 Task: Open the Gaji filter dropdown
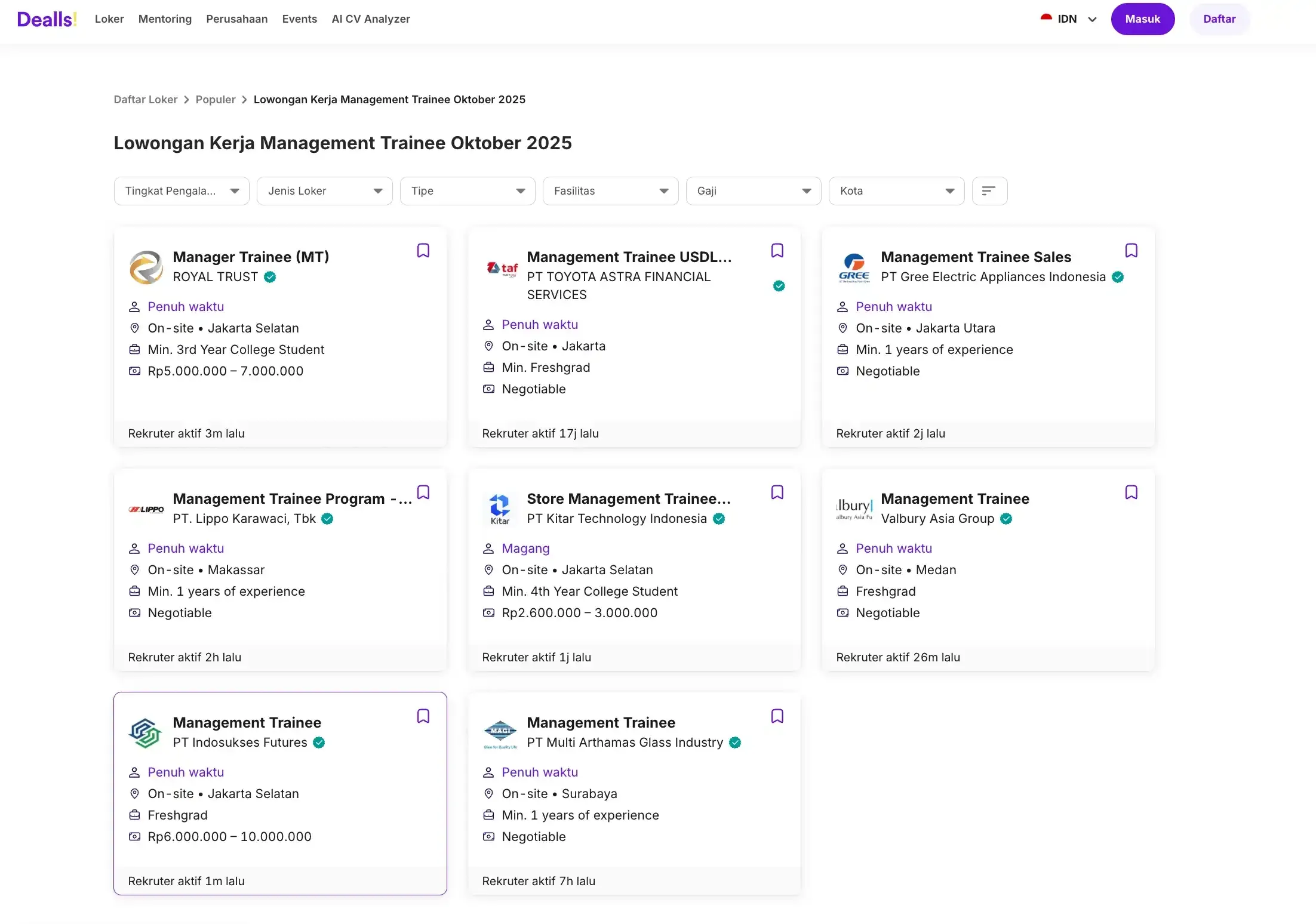coord(753,191)
